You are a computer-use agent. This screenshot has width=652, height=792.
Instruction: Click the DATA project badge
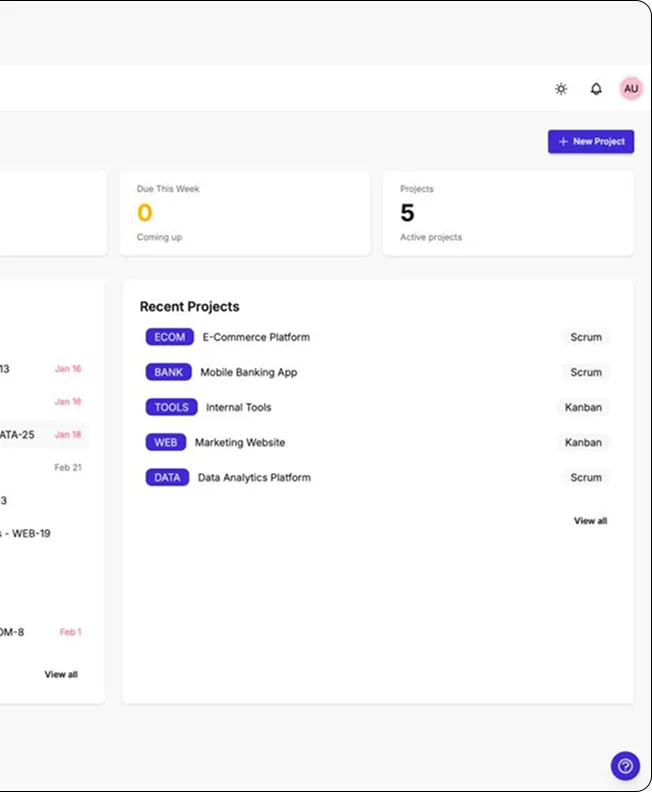pos(167,477)
